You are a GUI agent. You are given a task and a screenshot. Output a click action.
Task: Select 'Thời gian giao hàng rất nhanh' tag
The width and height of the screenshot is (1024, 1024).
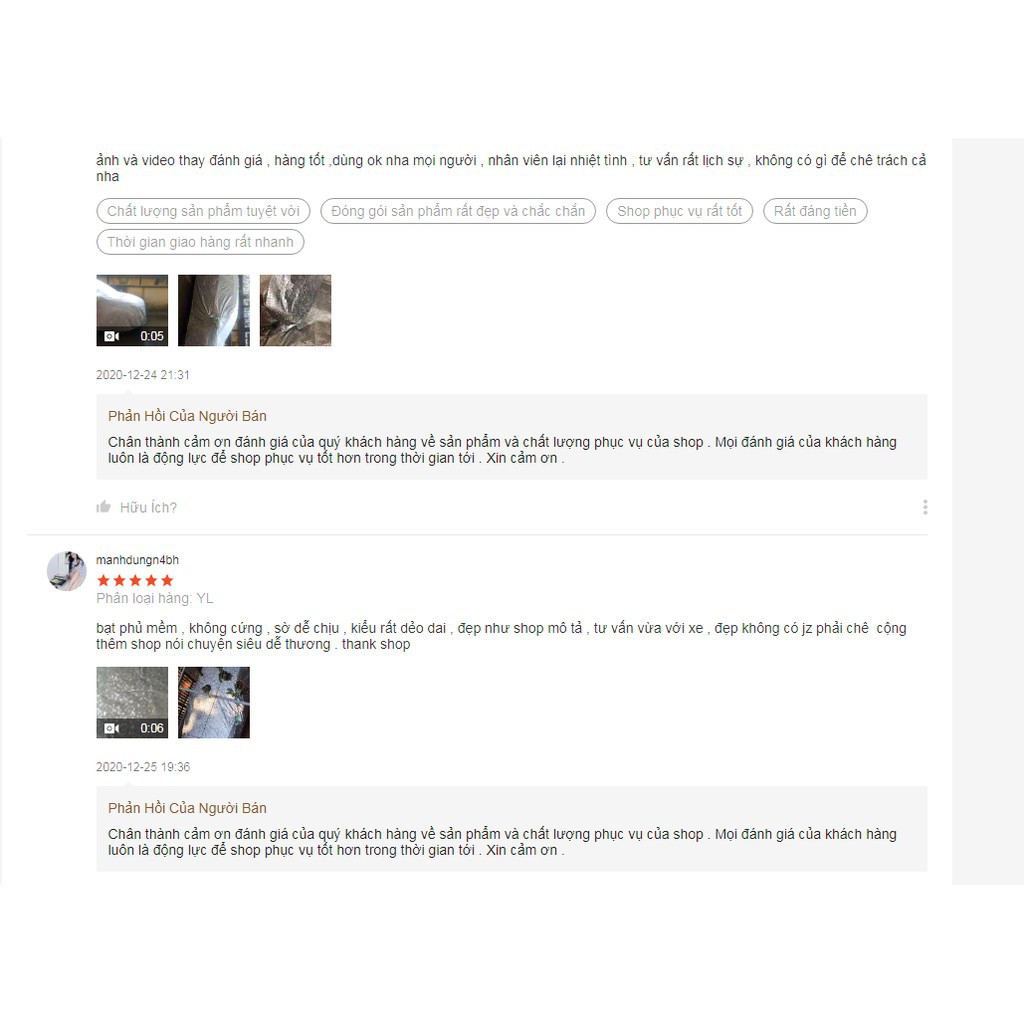(200, 242)
